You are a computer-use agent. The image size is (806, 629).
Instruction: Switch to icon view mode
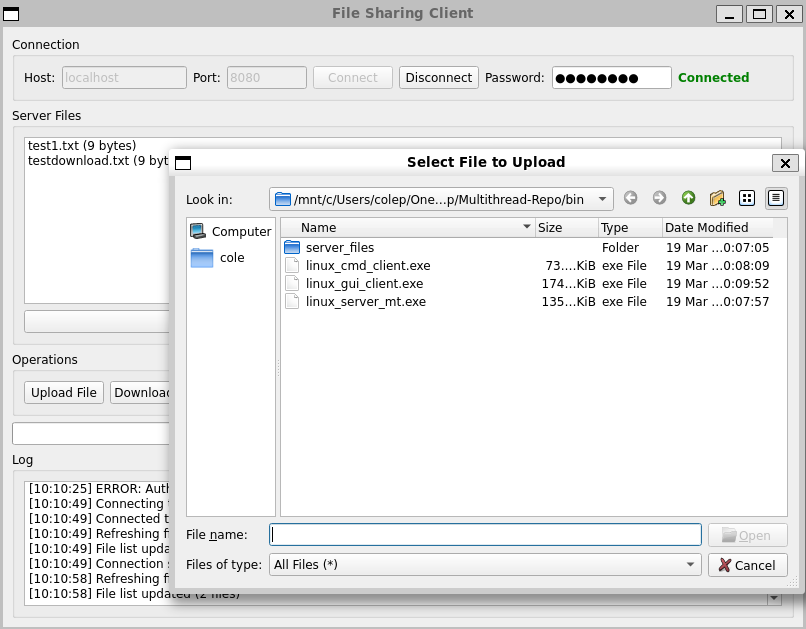pyautogui.click(x=747, y=198)
